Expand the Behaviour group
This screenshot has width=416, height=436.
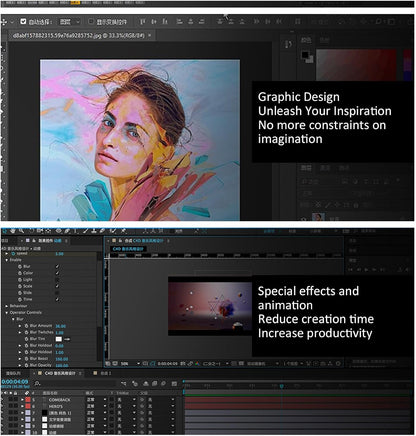[x=7, y=306]
